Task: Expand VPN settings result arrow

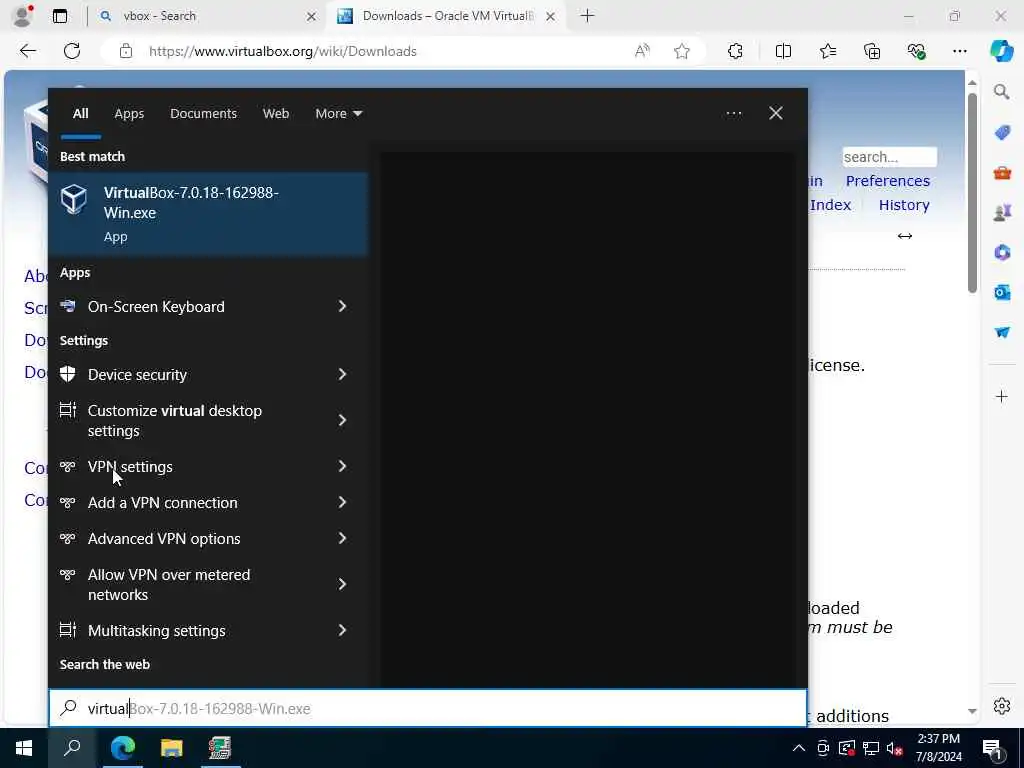Action: coord(342,466)
